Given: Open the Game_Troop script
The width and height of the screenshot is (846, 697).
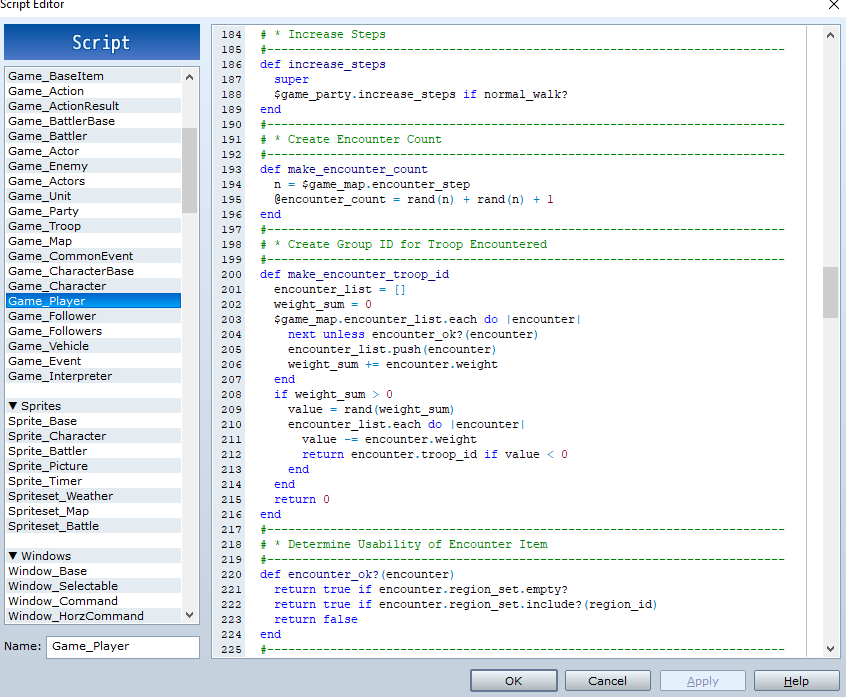Looking at the screenshot, I should 94,226.
